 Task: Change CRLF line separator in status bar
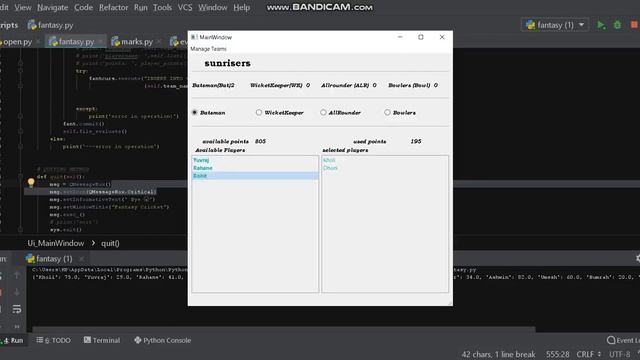(589, 354)
